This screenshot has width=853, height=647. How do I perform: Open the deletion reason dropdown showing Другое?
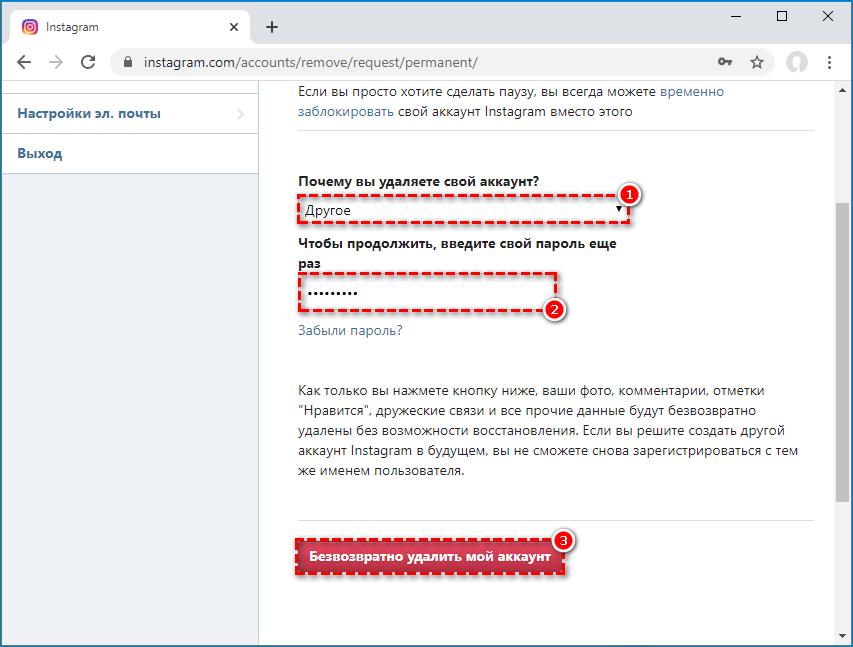[x=463, y=210]
